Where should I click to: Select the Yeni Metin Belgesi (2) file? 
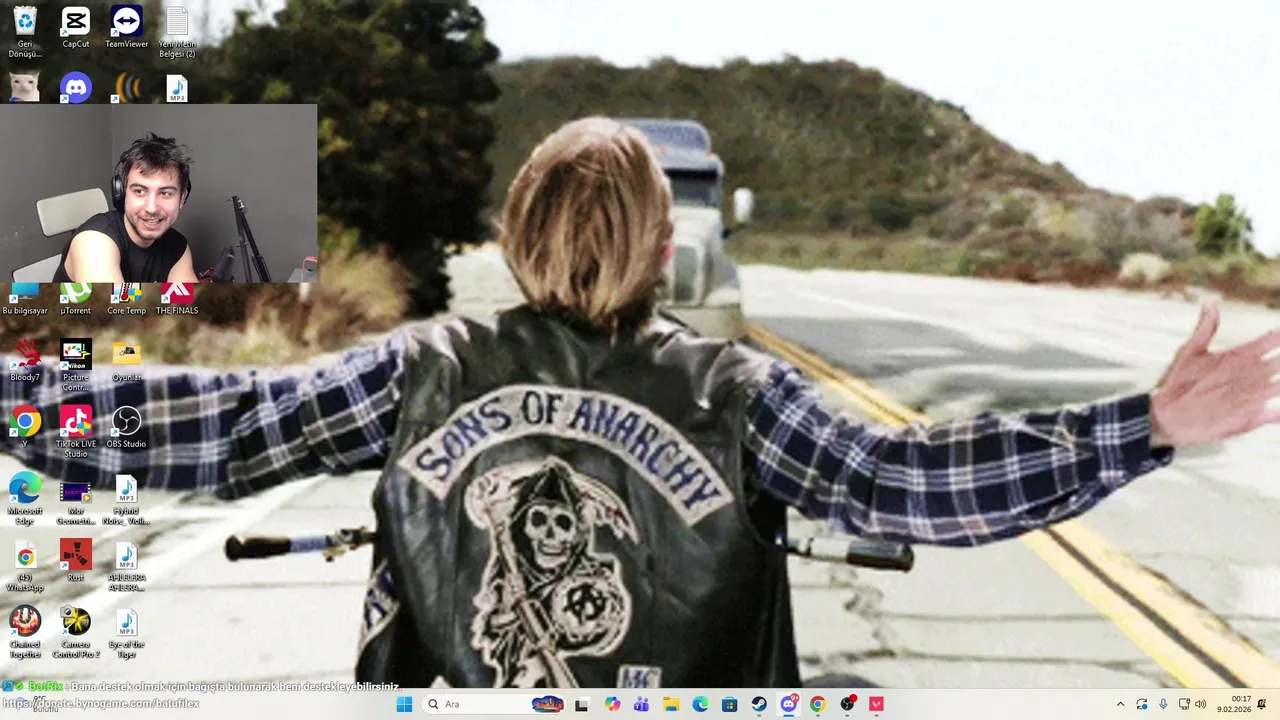coord(177,31)
